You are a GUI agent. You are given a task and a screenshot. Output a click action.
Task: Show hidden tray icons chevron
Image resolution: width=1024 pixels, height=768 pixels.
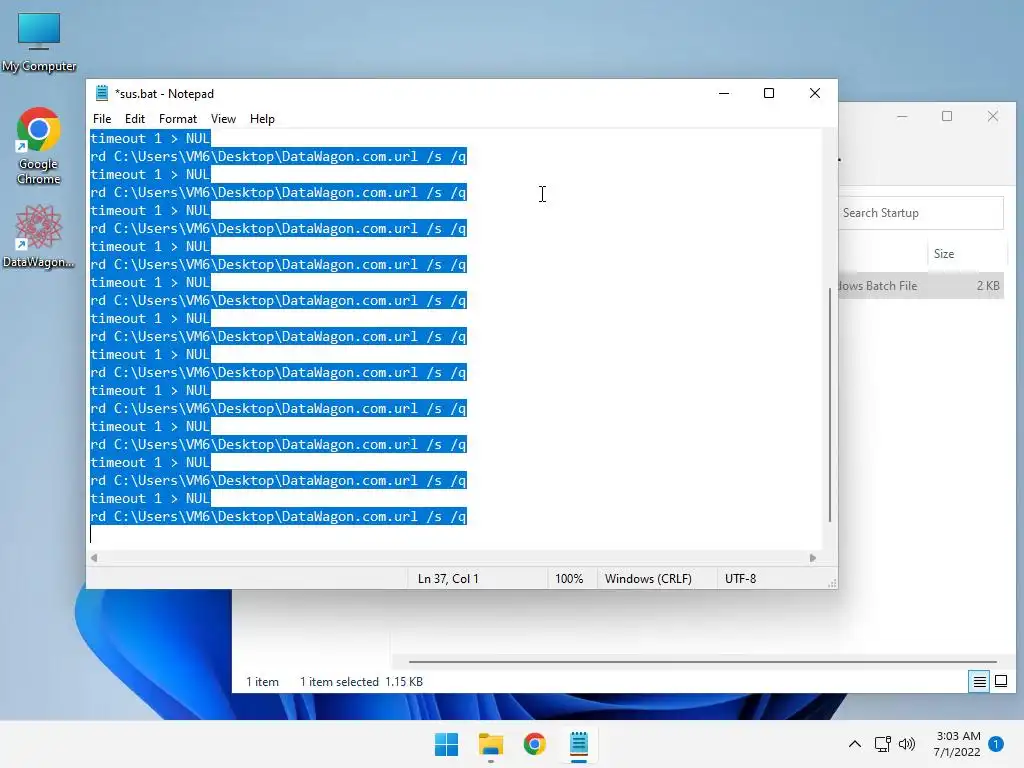tap(854, 744)
